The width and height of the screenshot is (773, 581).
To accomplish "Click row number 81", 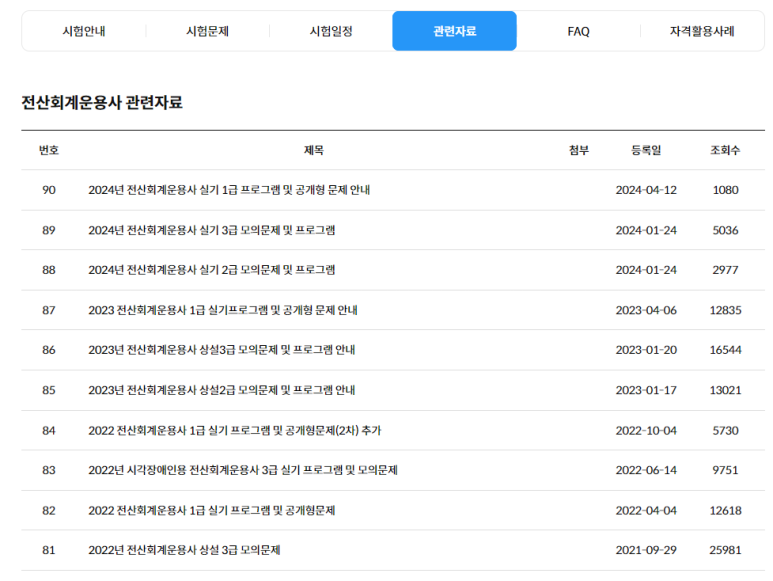I will point(49,550).
